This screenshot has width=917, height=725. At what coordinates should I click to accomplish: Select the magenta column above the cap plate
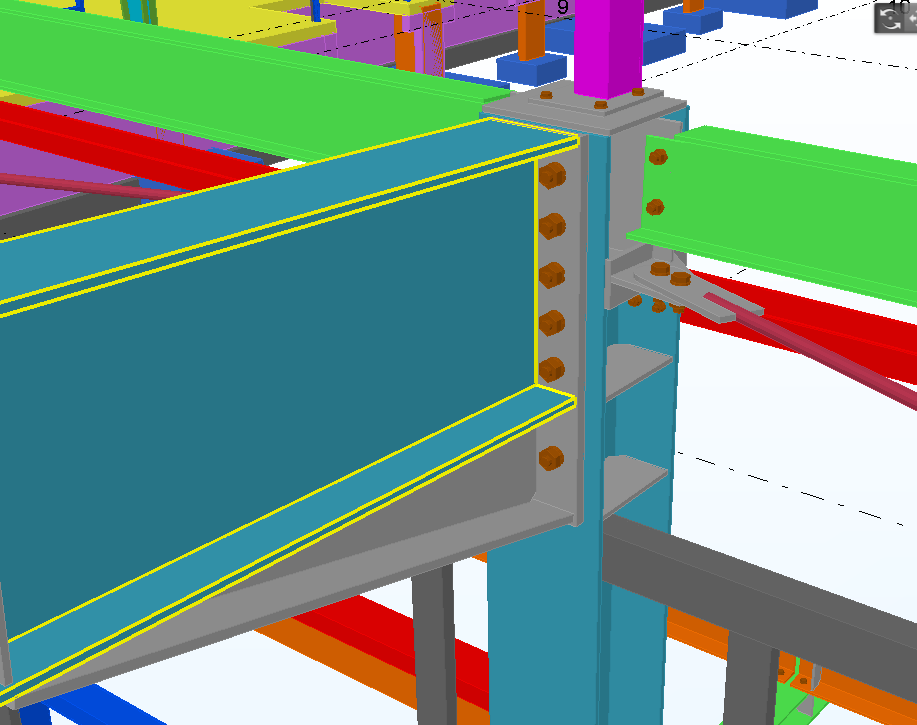[606, 45]
